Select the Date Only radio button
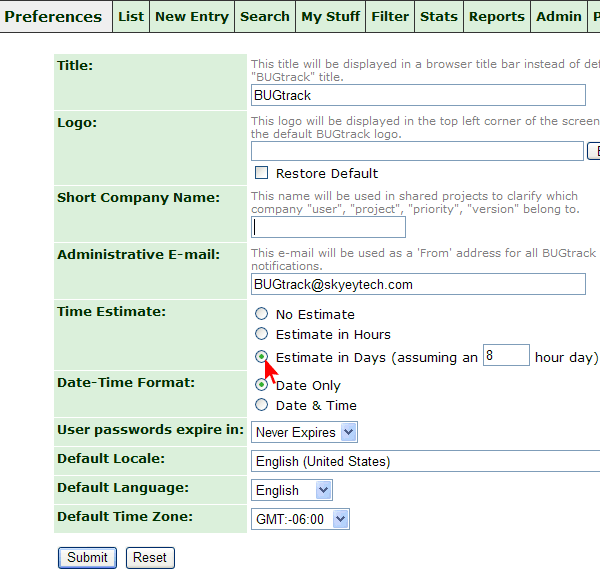 click(262, 385)
